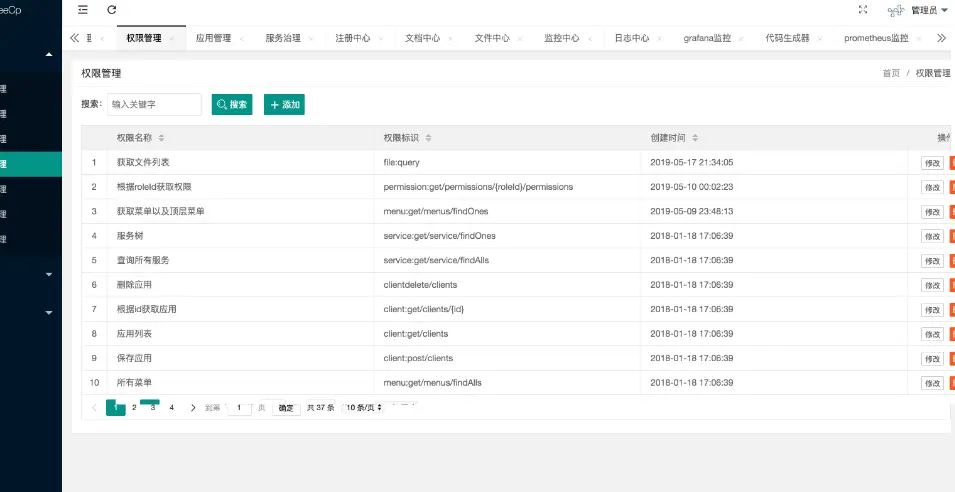Viewport: 955px width, 492px height.
Task: Close the grafana监控 tab
Action: [741, 38]
